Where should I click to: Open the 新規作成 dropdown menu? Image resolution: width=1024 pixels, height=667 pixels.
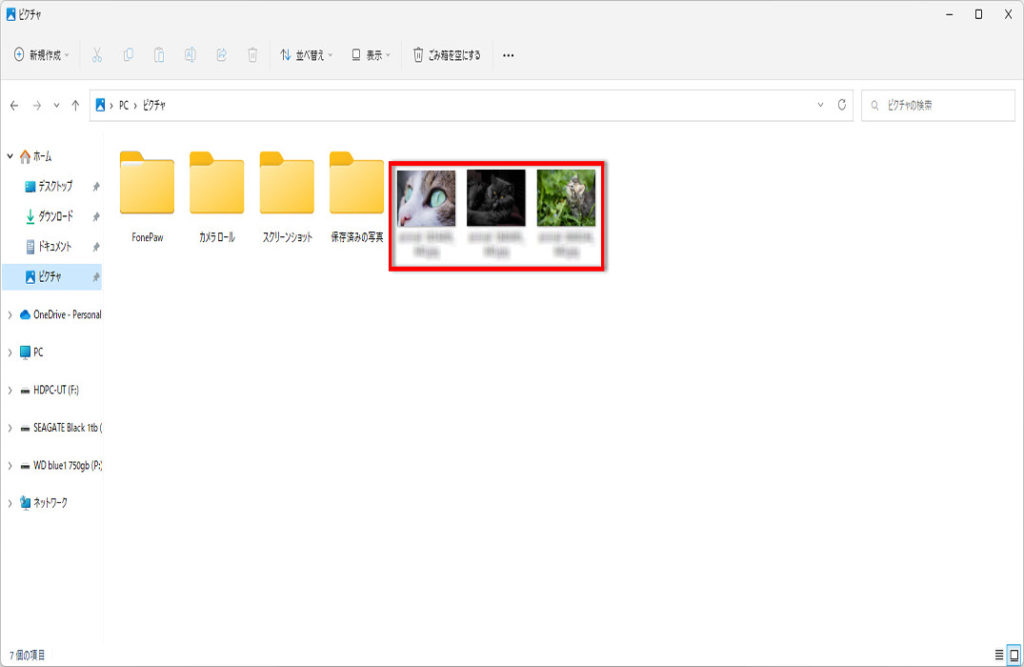[41, 55]
